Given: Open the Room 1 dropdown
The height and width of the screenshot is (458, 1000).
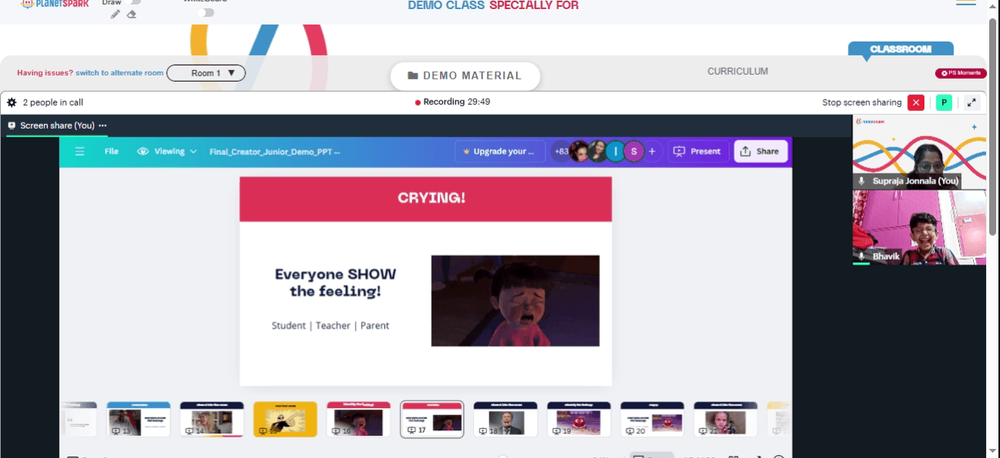Looking at the screenshot, I should pyautogui.click(x=206, y=73).
